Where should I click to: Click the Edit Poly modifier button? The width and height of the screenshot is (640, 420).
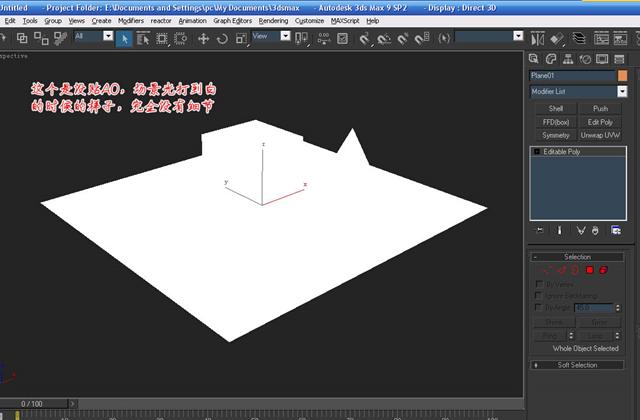[600, 122]
